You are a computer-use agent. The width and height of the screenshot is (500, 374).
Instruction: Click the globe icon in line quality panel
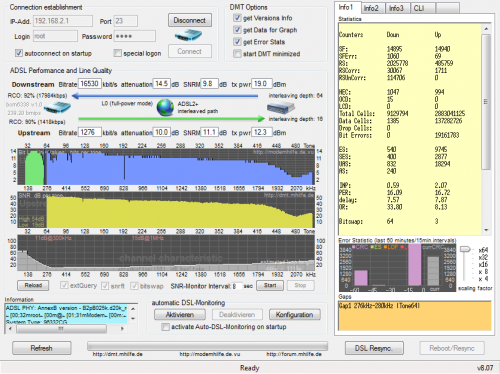click(165, 107)
